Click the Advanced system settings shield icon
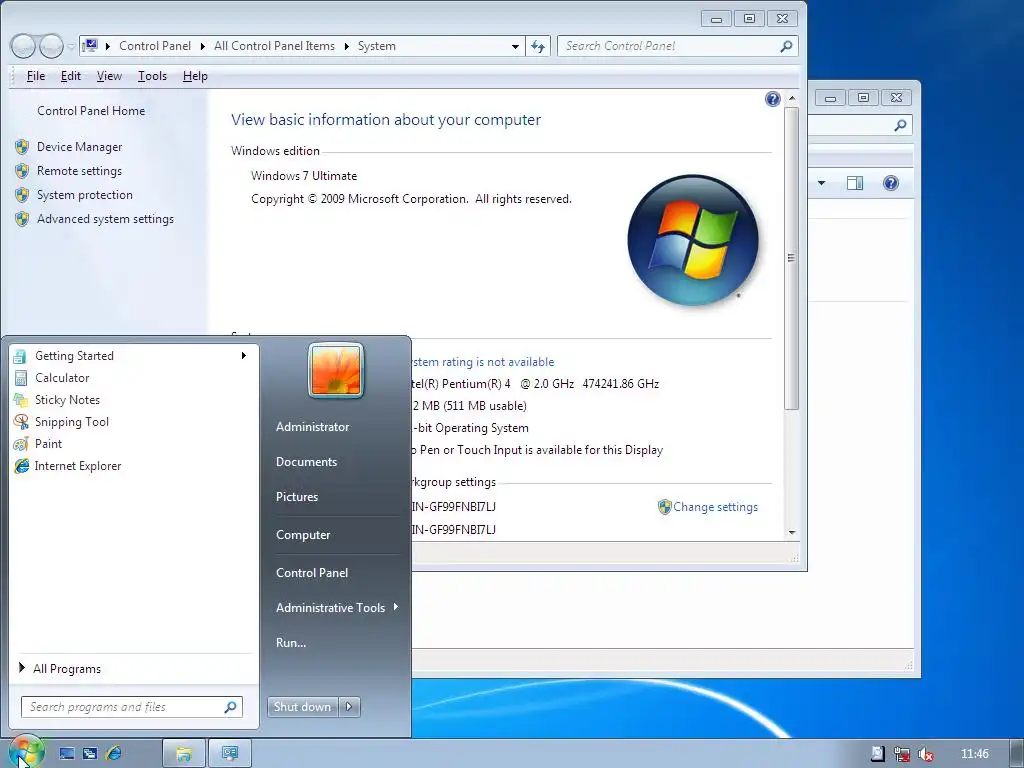 click(22, 219)
